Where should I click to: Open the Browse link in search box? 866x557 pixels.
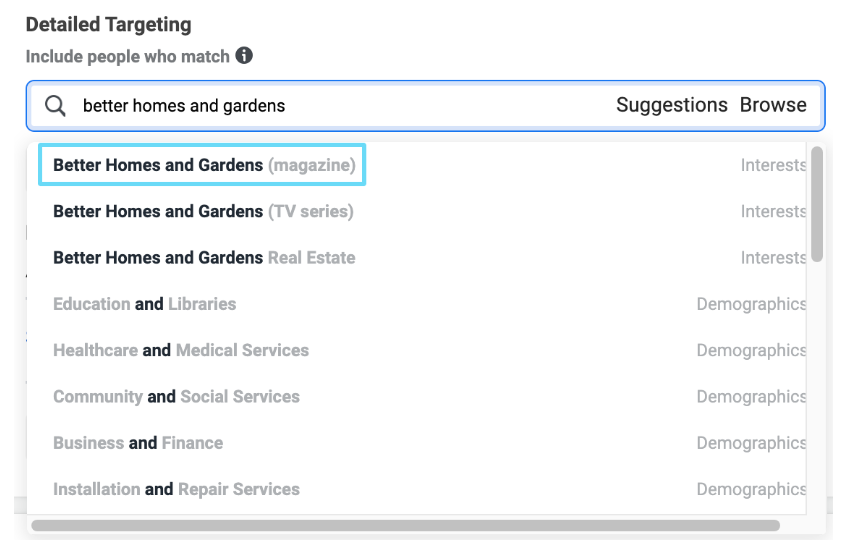tap(773, 105)
